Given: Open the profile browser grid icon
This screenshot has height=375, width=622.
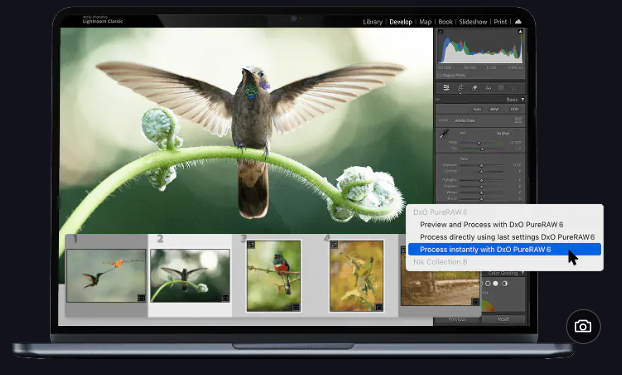Looking at the screenshot, I should [x=518, y=120].
